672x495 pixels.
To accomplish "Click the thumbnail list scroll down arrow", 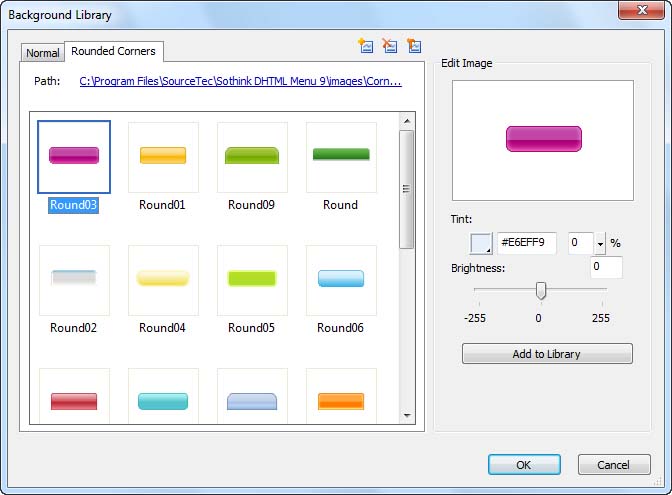I will [x=407, y=415].
